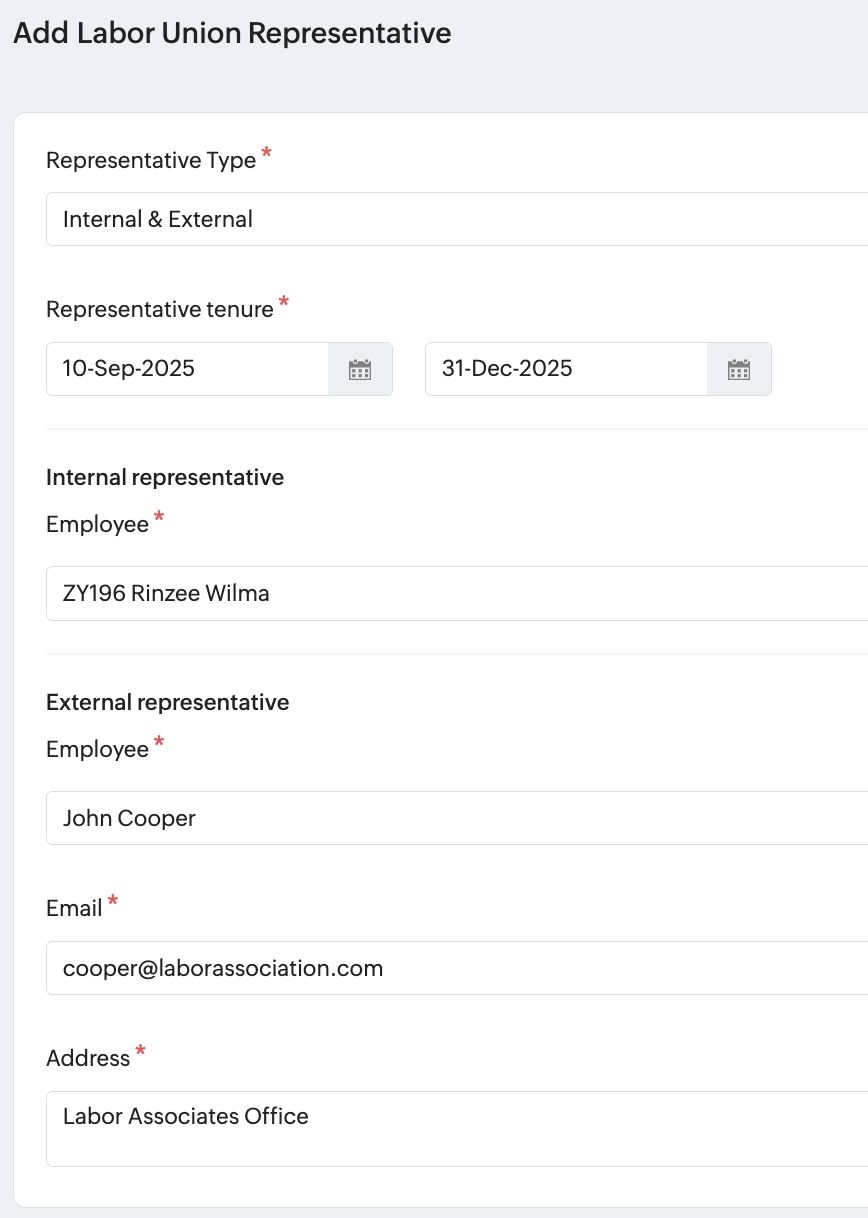This screenshot has height=1218, width=868.
Task: Click the required asterisk beside Address
Action: [x=141, y=1051]
